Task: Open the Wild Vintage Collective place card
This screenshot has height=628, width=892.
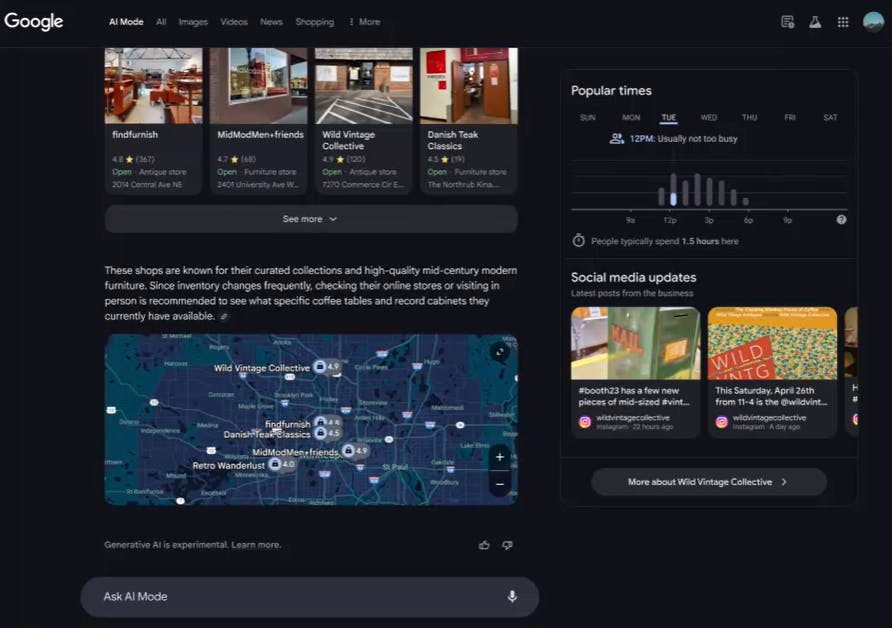Action: pos(364,121)
